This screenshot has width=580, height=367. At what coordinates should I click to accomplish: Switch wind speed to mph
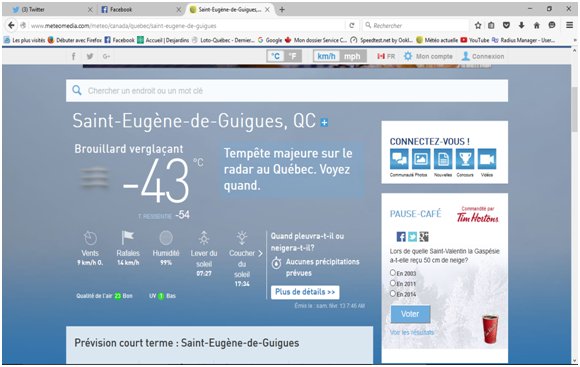[x=352, y=56]
